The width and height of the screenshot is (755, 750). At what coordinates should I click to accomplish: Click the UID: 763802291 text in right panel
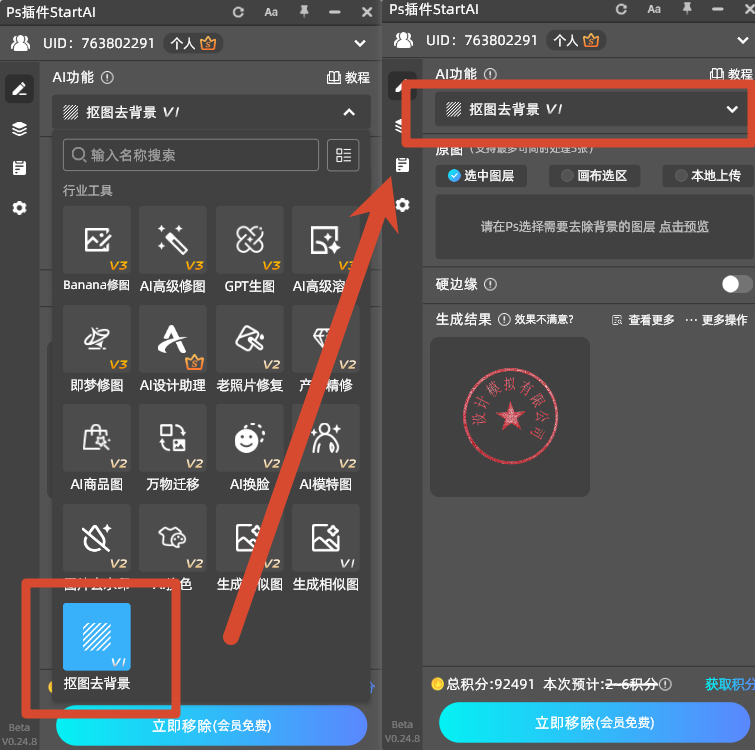(x=482, y=40)
